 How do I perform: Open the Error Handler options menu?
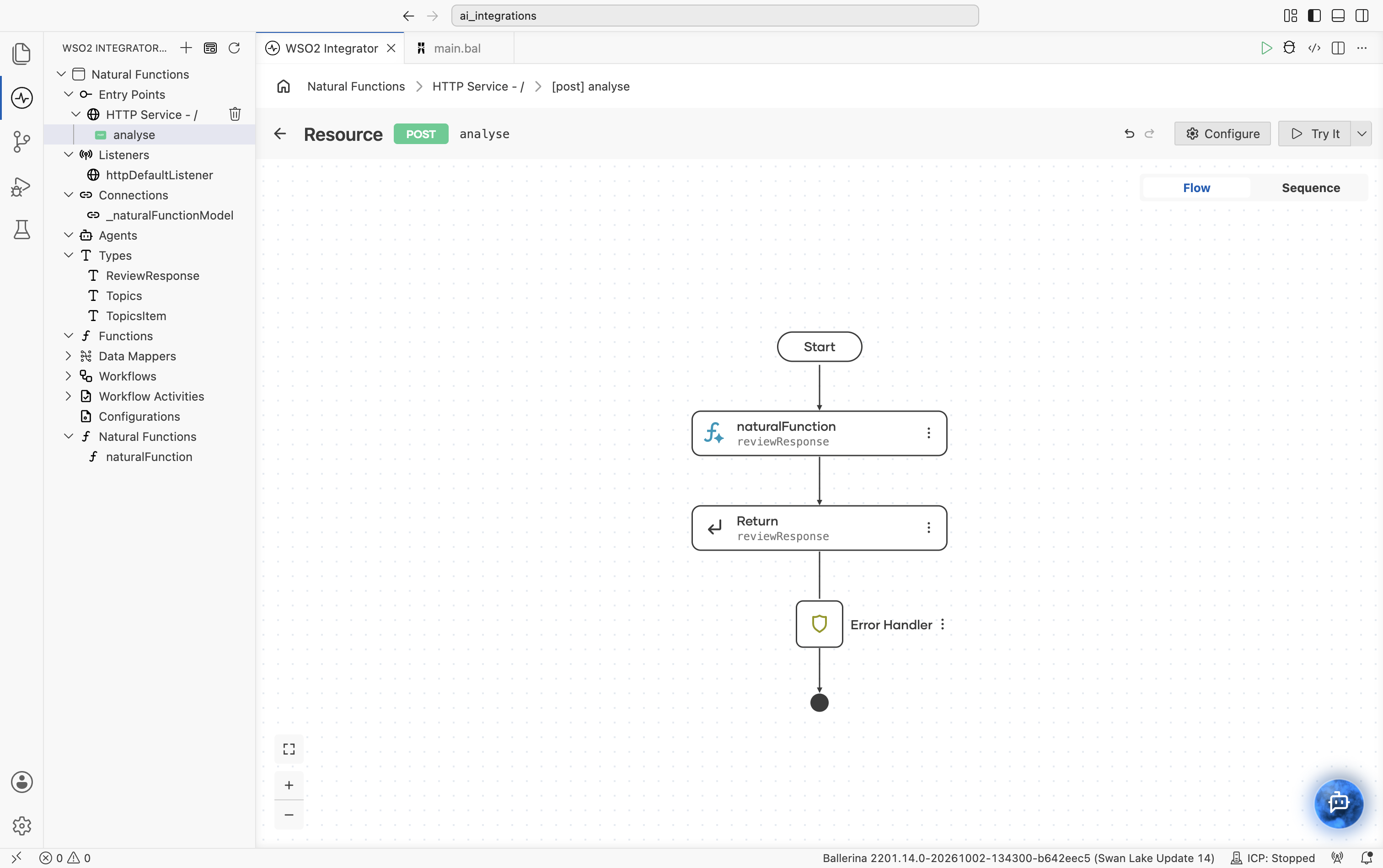click(943, 624)
